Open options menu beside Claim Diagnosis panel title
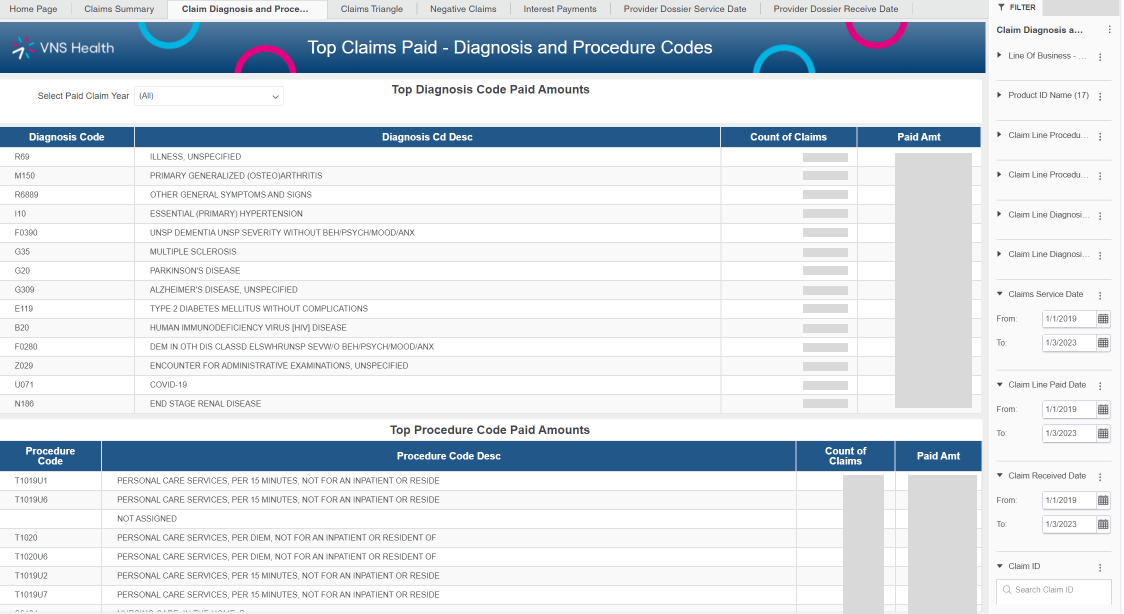The width and height of the screenshot is (1124, 614). (1110, 30)
